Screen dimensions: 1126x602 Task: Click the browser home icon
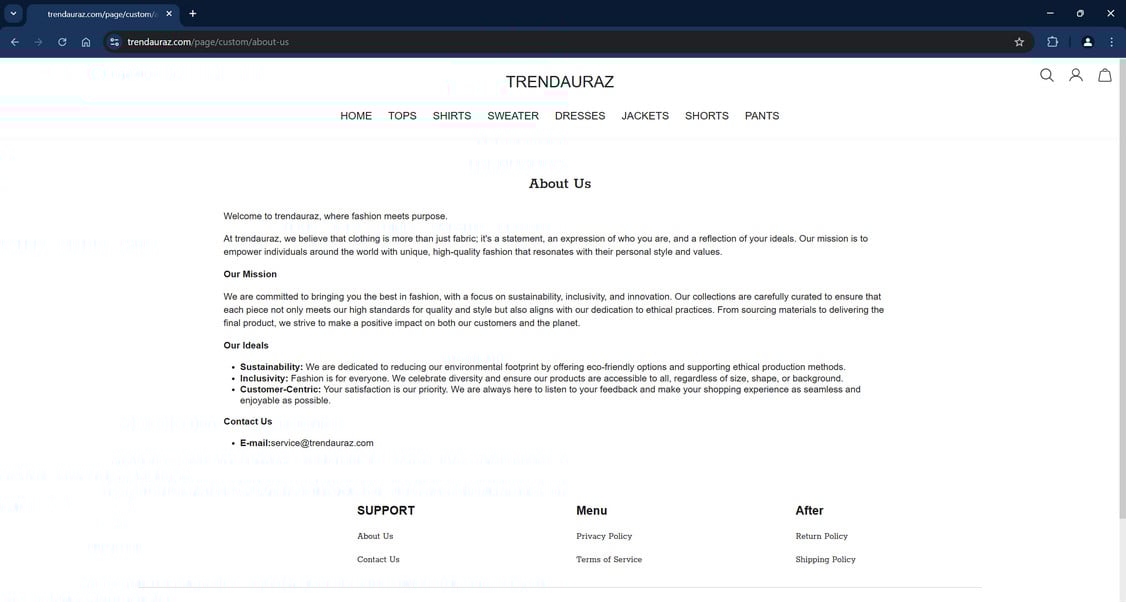coord(86,42)
